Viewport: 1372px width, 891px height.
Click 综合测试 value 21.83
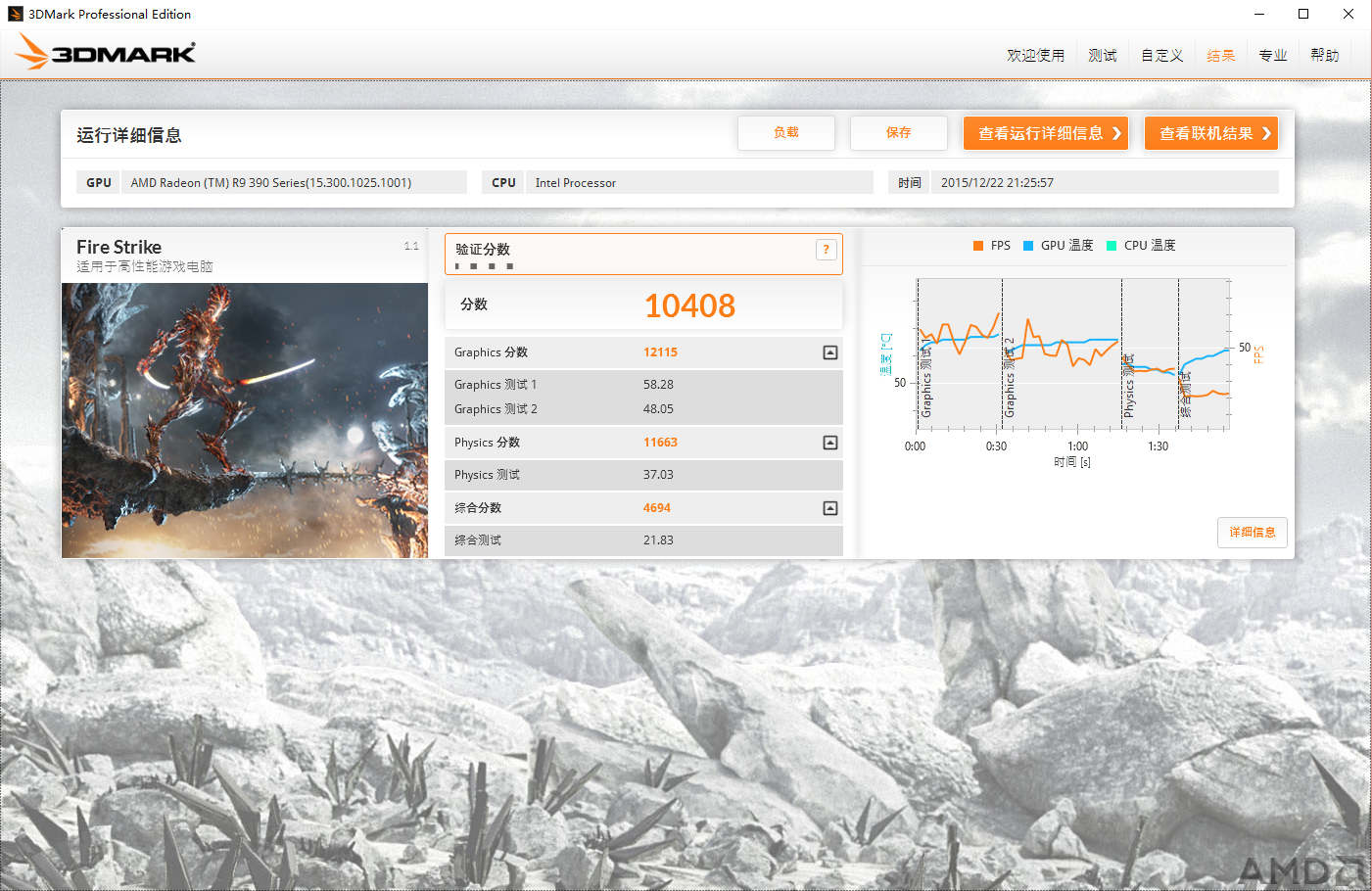tap(658, 540)
